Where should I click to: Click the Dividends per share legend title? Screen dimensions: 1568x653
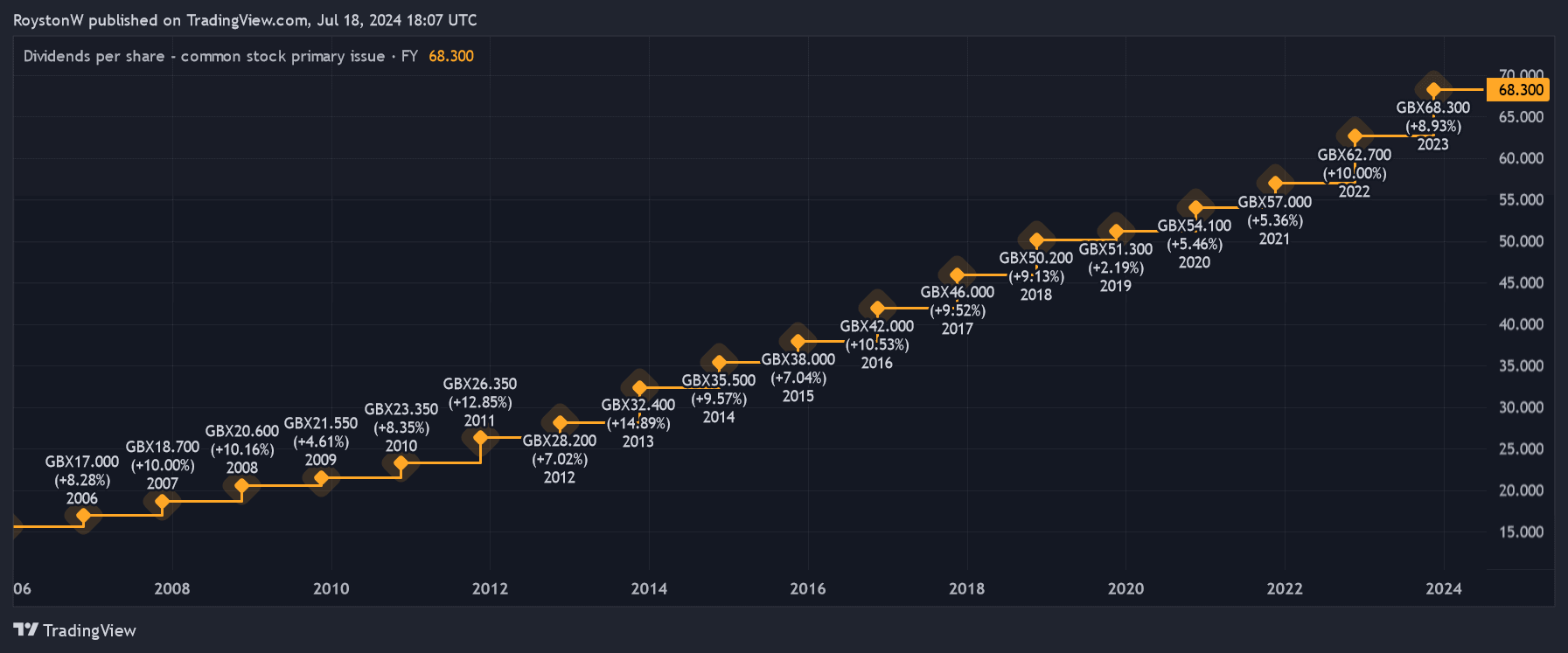pyautogui.click(x=204, y=56)
